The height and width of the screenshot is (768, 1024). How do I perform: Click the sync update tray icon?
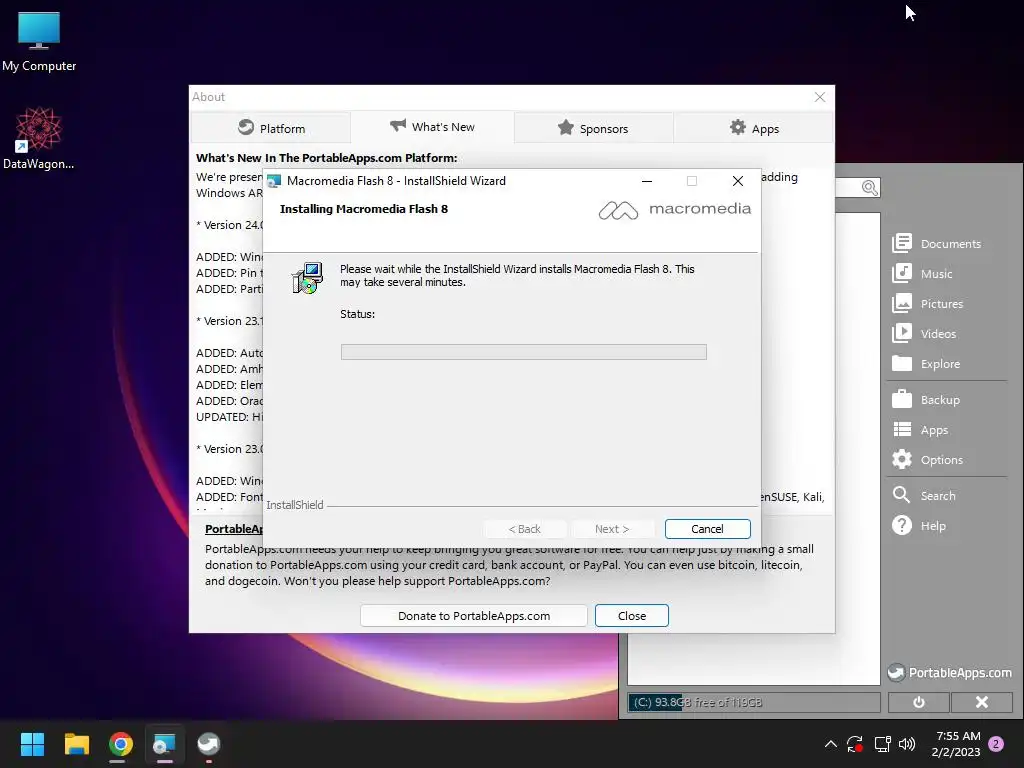[855, 744]
